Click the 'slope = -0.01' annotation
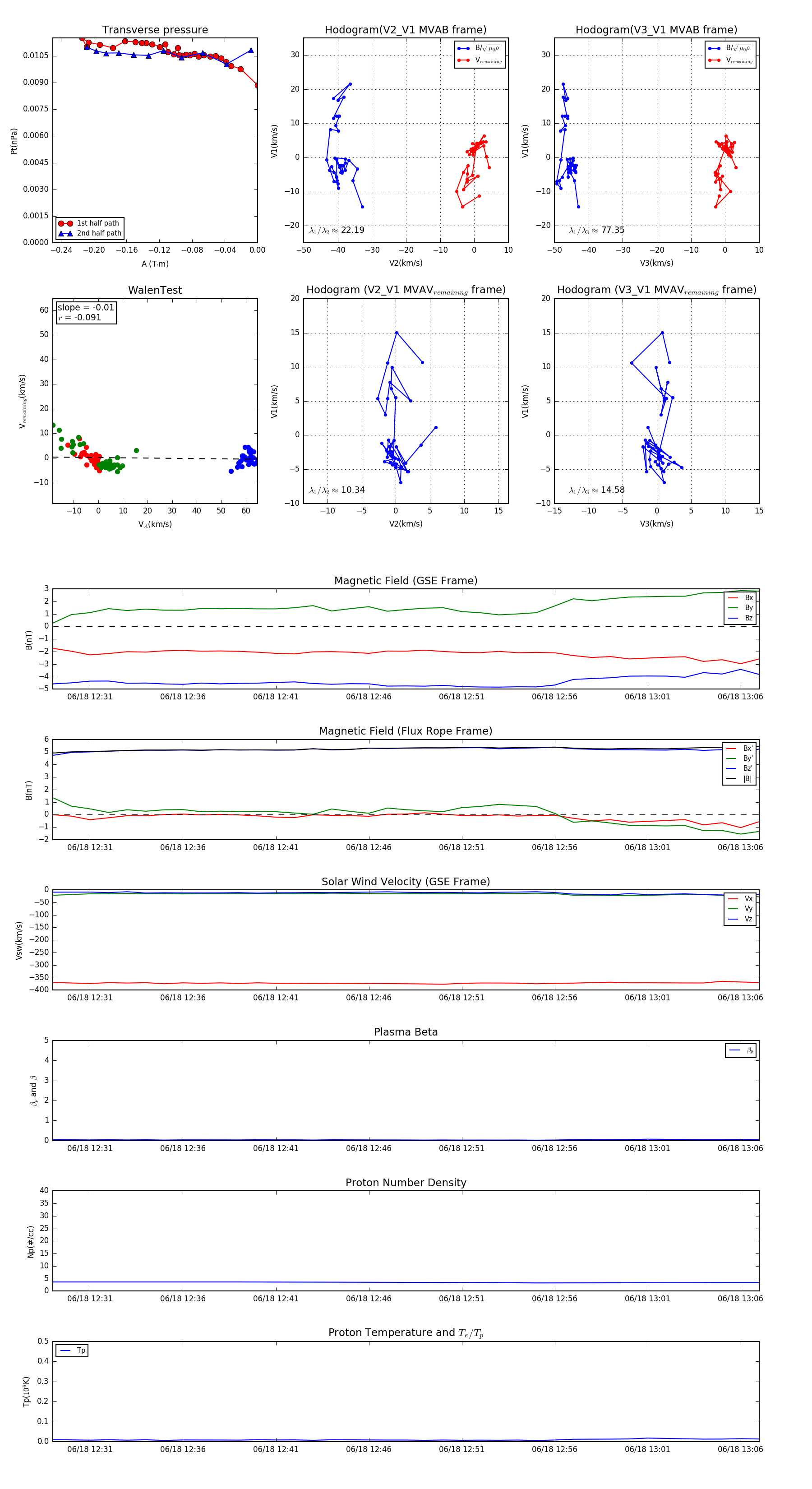Screen dimensions: 812x1489 [x=86, y=308]
